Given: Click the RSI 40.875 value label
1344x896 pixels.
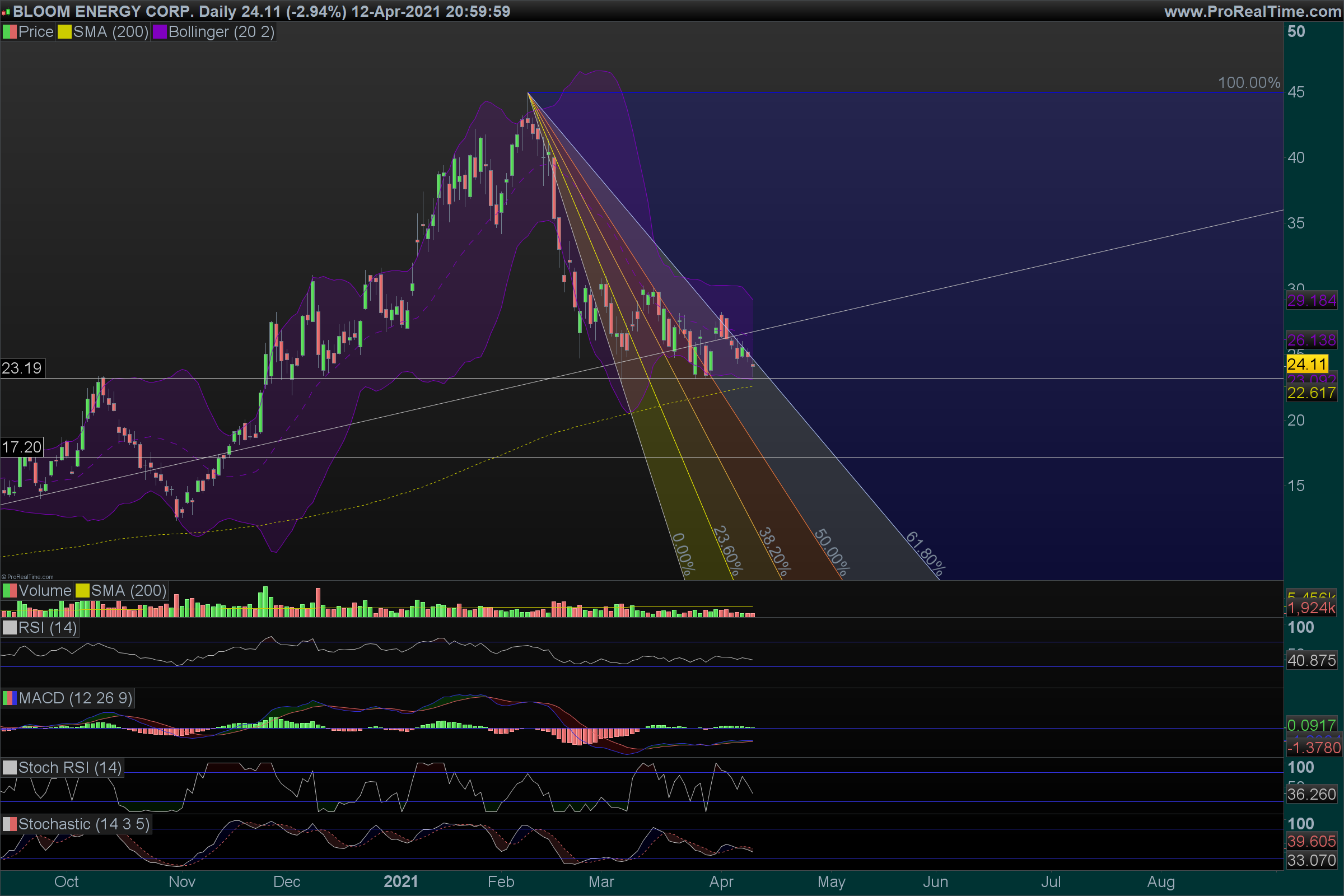Looking at the screenshot, I should pos(1312,661).
